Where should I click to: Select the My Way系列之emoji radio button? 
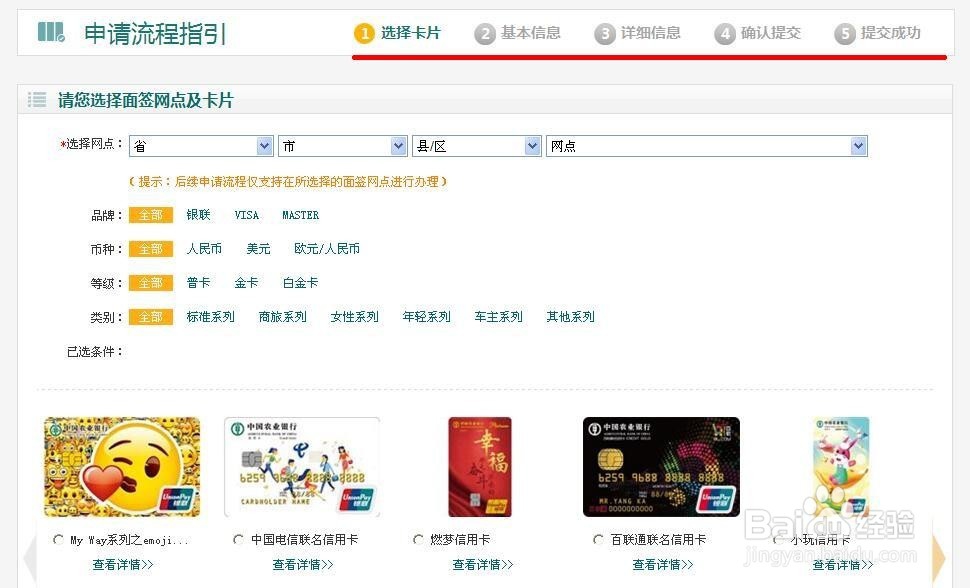[x=58, y=540]
